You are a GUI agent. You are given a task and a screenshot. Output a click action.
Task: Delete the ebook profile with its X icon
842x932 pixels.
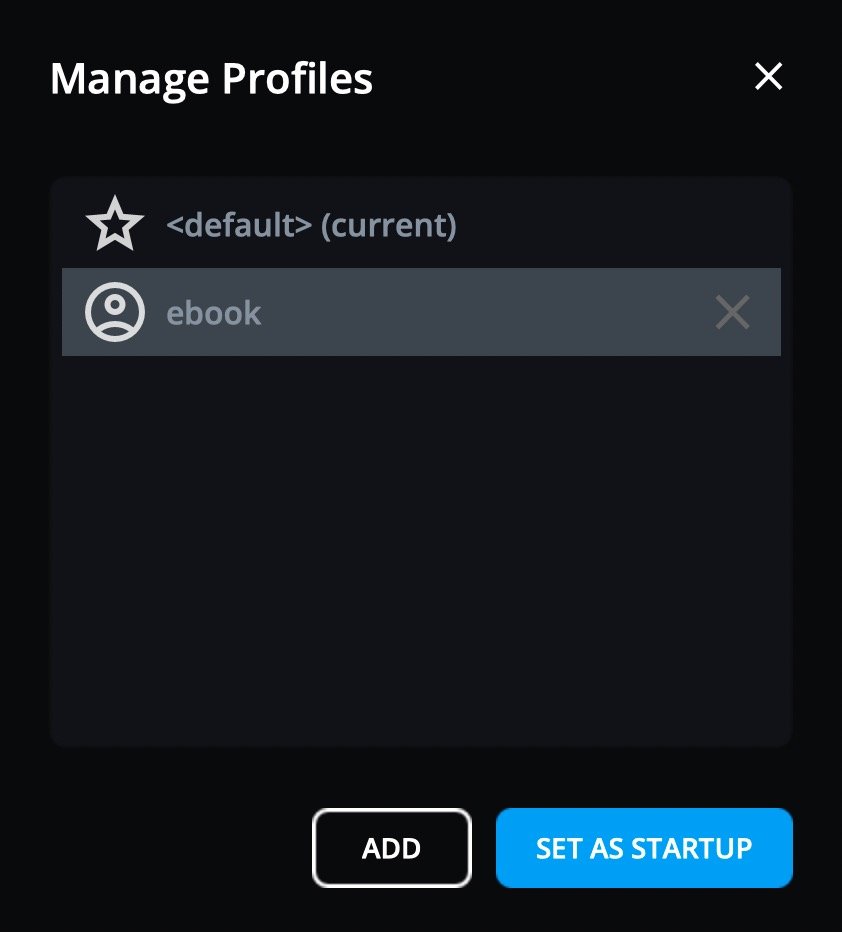(x=732, y=313)
